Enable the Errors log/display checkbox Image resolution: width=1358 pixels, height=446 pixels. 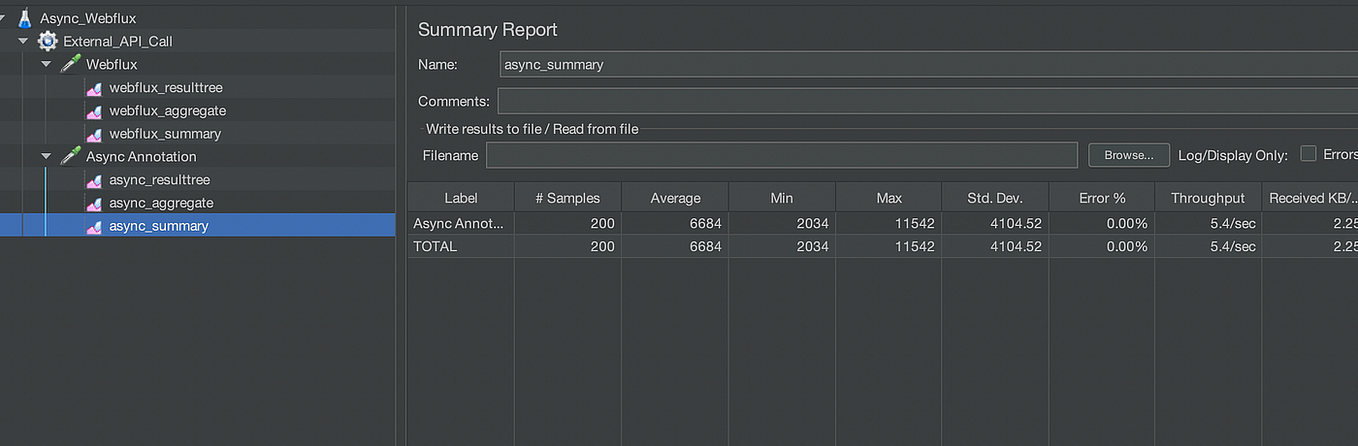click(1308, 154)
